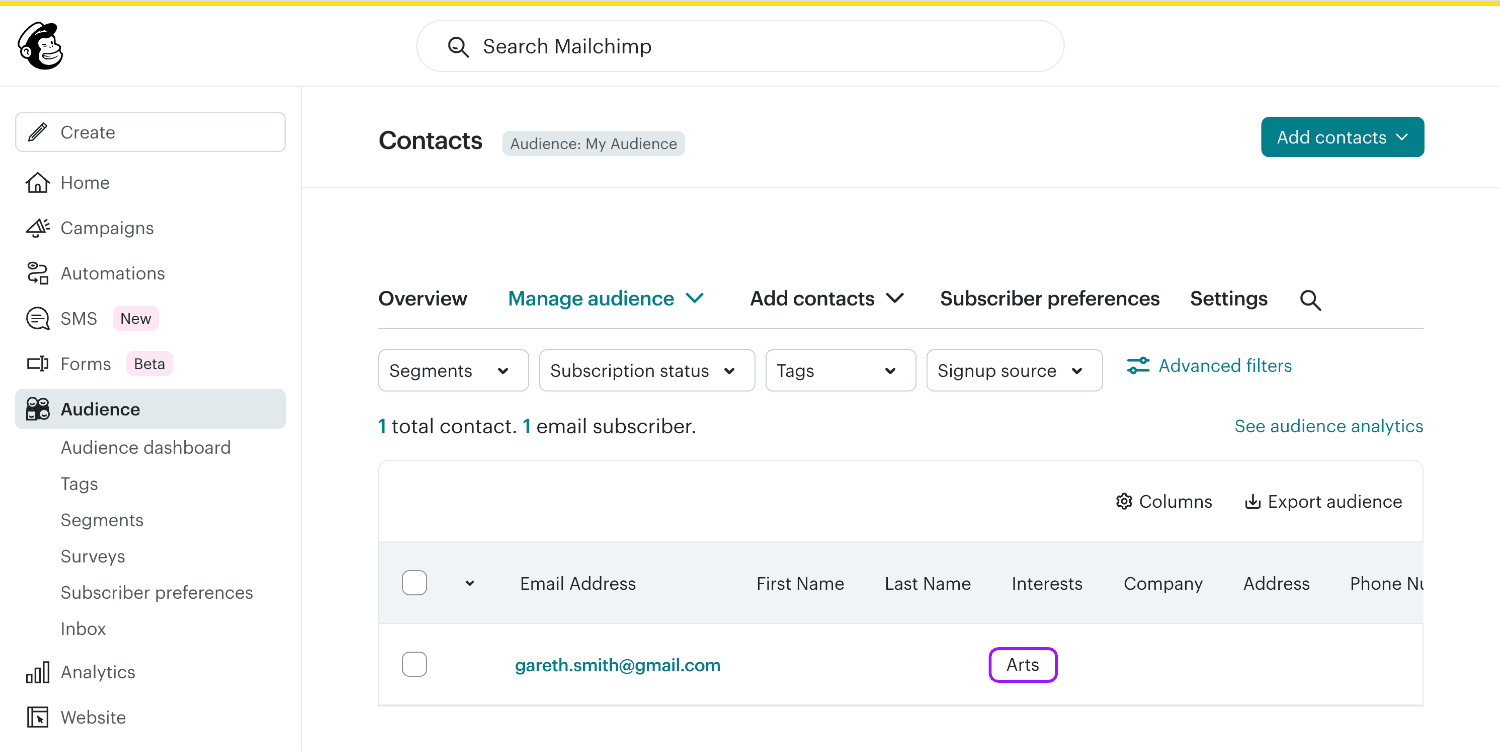Click the Advanced filters sliders icon
Image resolution: width=1500 pixels, height=751 pixels.
coord(1138,366)
